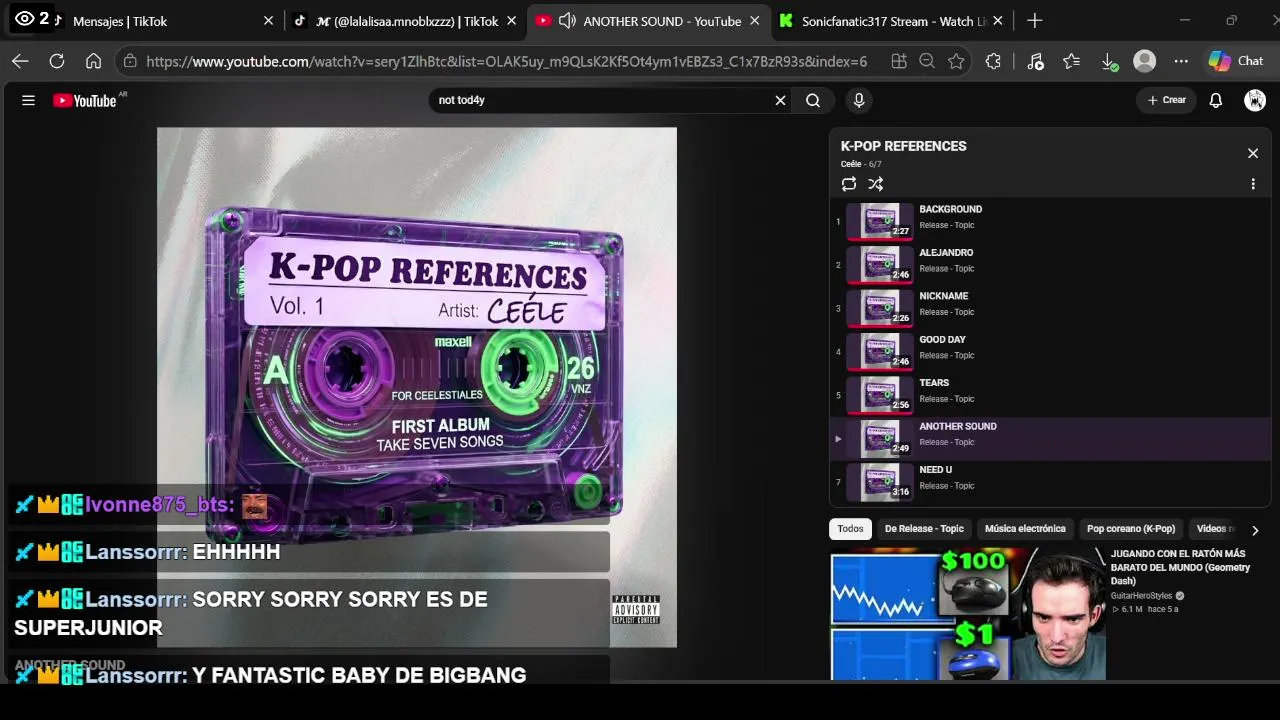This screenshot has height=720, width=1280.
Task: Select ANOTHER SOUND in the playlist
Action: tap(1050, 439)
